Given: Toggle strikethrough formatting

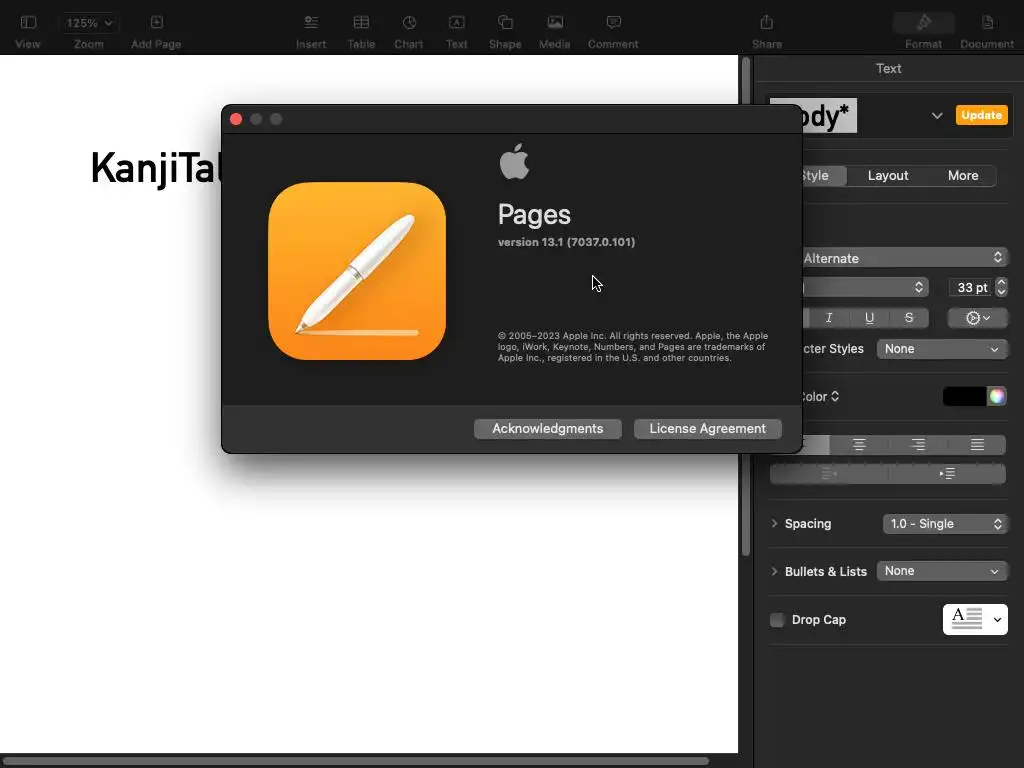Looking at the screenshot, I should (908, 318).
